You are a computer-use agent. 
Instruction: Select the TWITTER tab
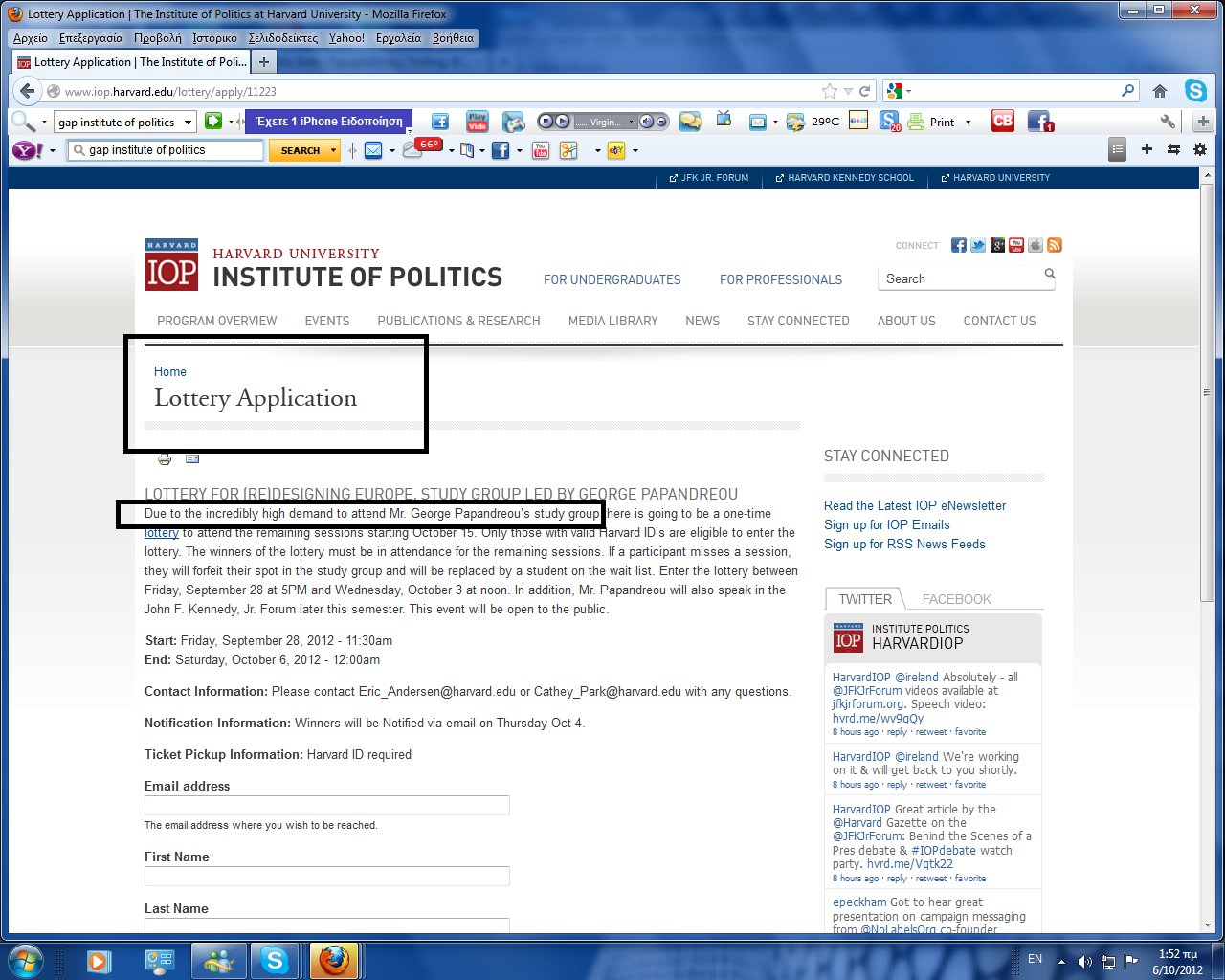point(865,599)
